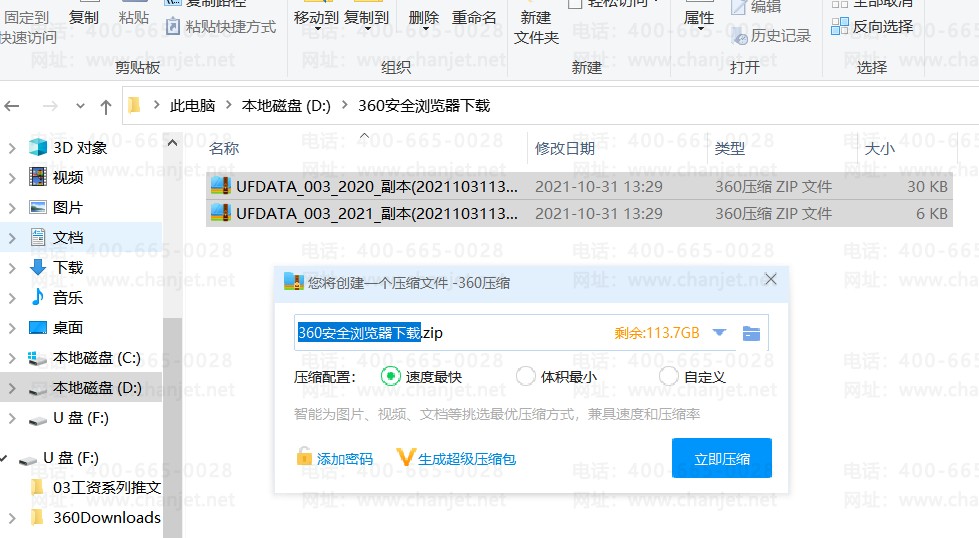Click the 下载 blue arrow icon
The width and height of the screenshot is (979, 538).
[37, 267]
